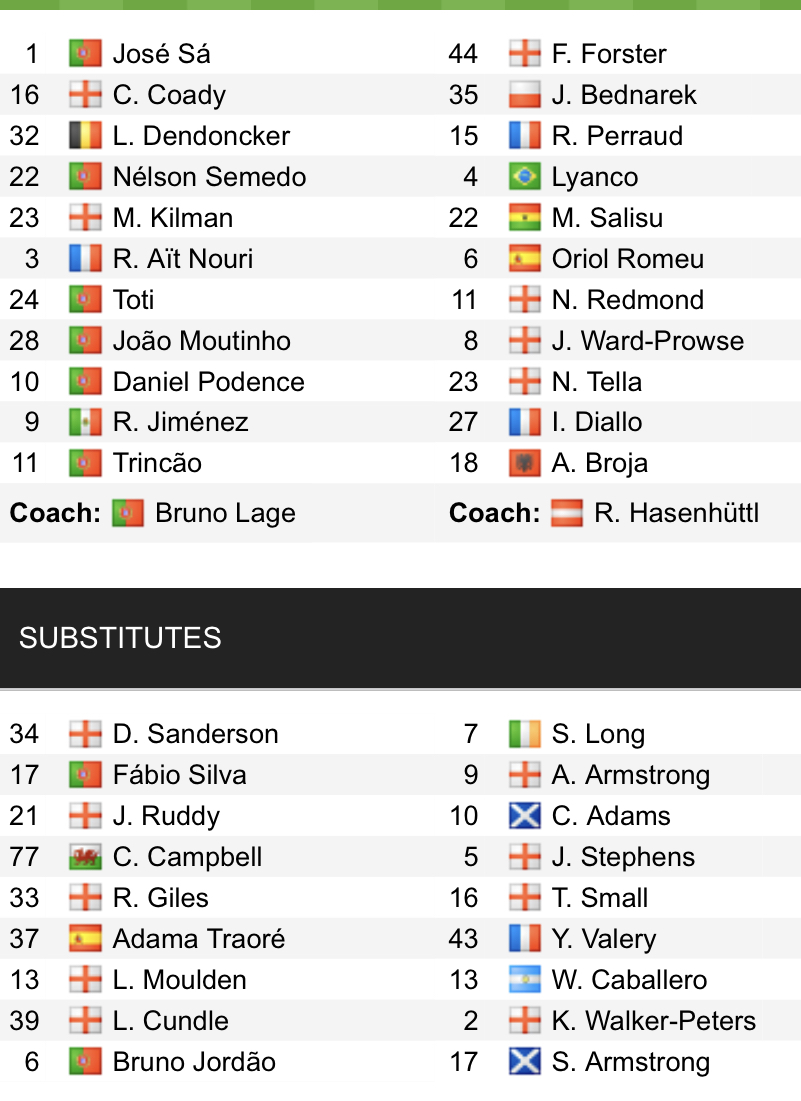Viewport: 801px width, 1101px height.
Task: Click the Argentina flag beside W. Caballero
Action: pos(524,980)
